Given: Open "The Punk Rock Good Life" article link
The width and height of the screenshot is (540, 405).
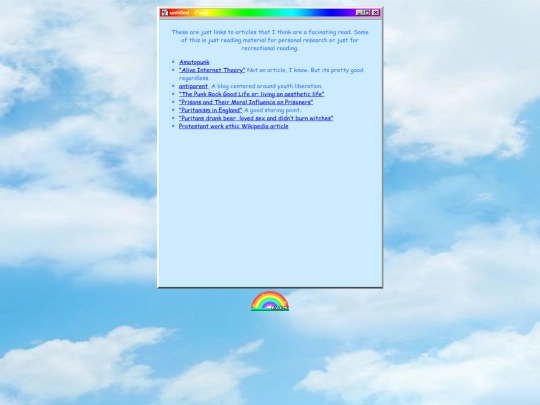Looking at the screenshot, I should click(251, 94).
